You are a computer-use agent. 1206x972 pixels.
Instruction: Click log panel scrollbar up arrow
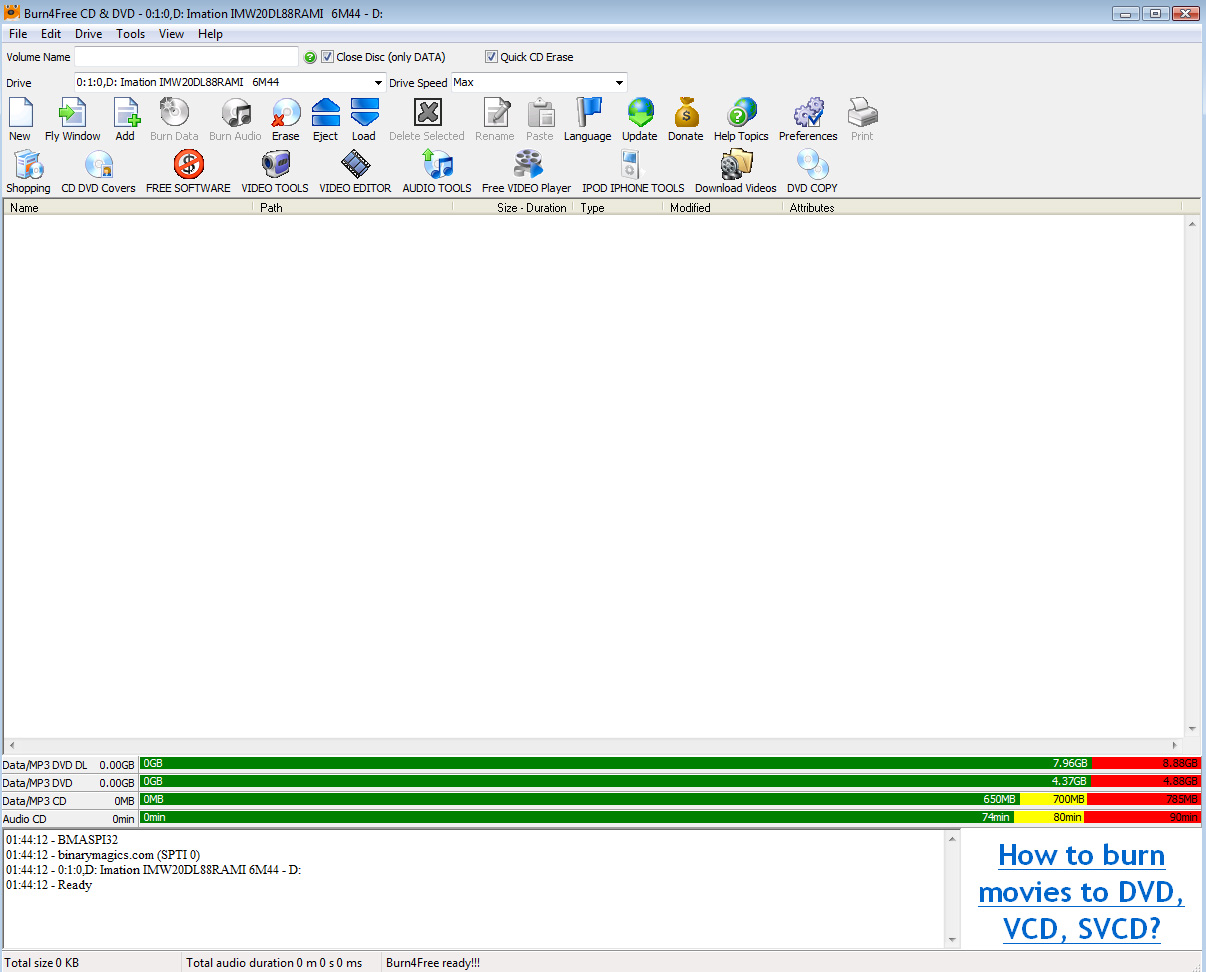click(x=952, y=839)
